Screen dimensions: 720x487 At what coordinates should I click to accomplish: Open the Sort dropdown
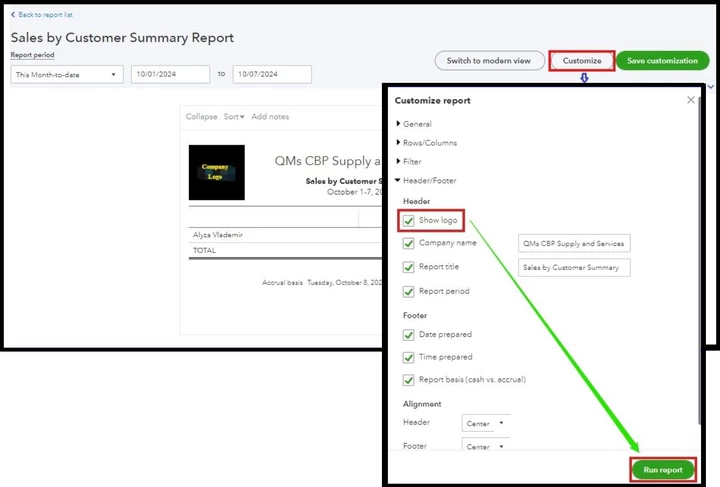click(x=234, y=117)
